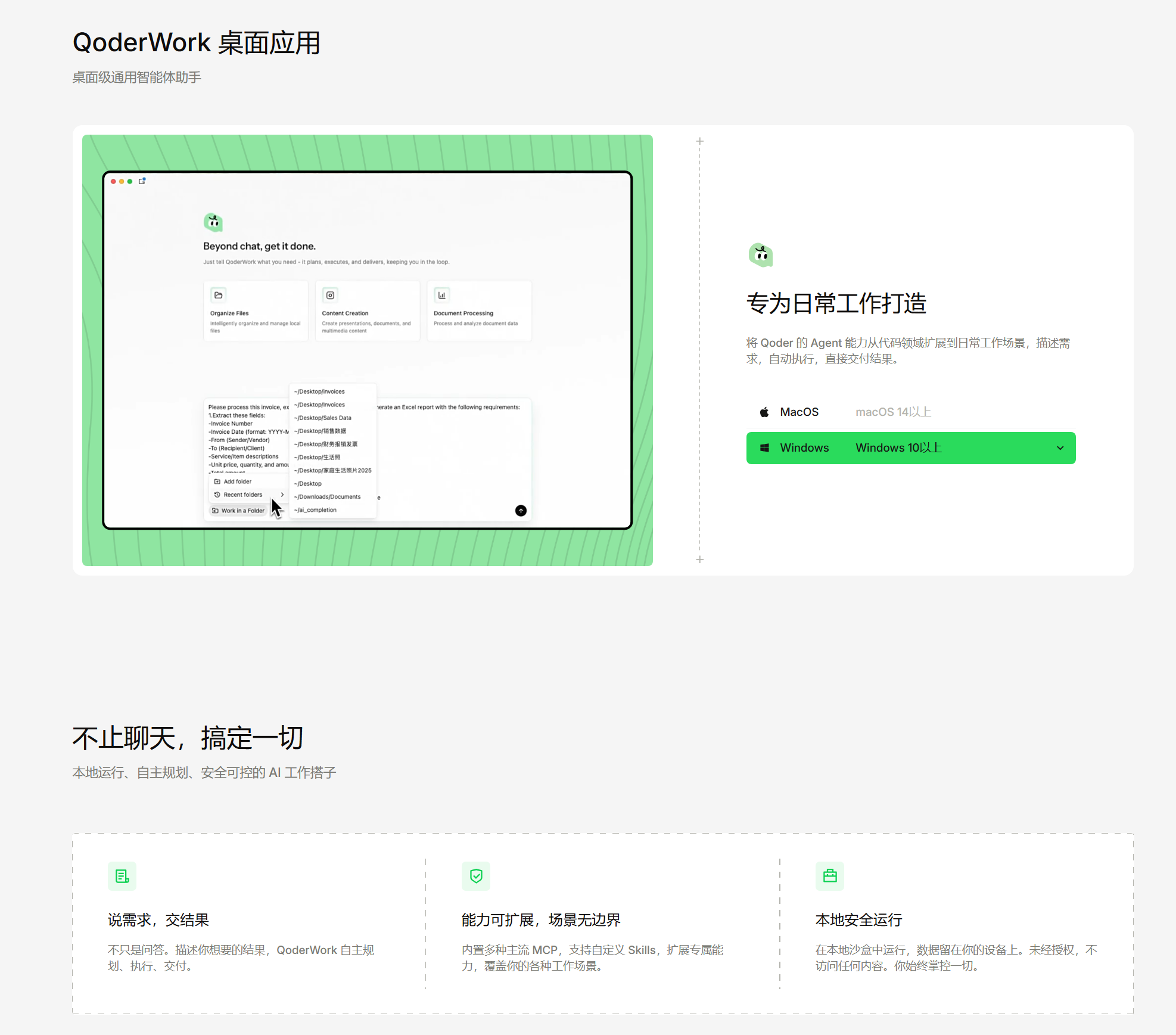Click the 本地安全运行 card title
The width and height of the screenshot is (1176, 1035).
coord(858,920)
